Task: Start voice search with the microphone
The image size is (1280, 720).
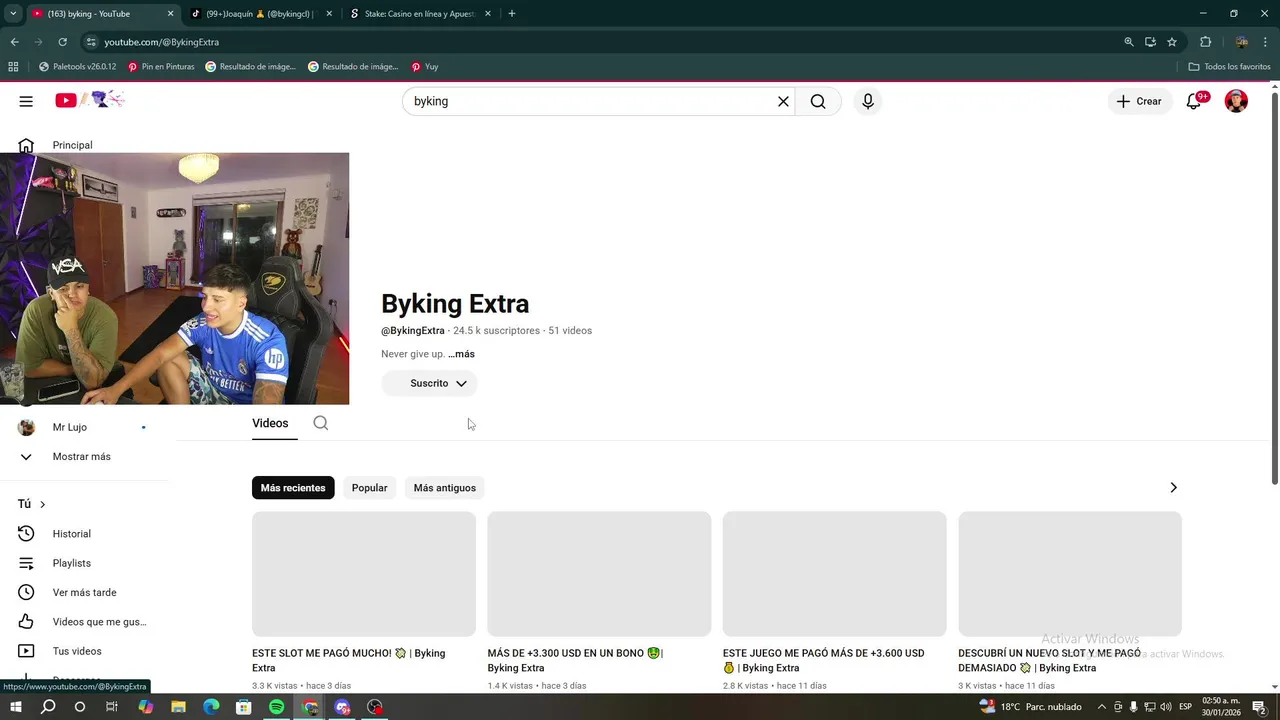Action: click(x=868, y=101)
